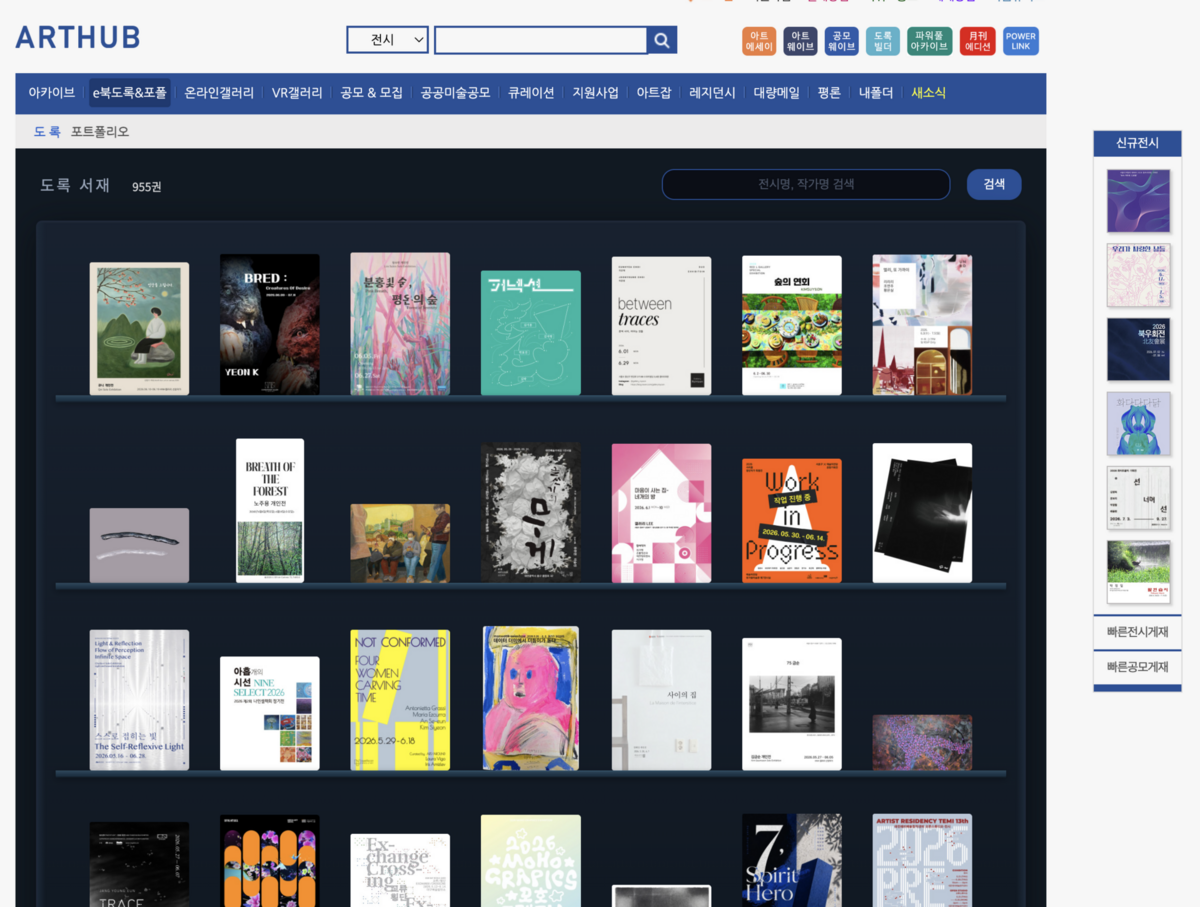Open the blue 공모웨이브 icon link
The image size is (1200, 907).
click(x=842, y=41)
